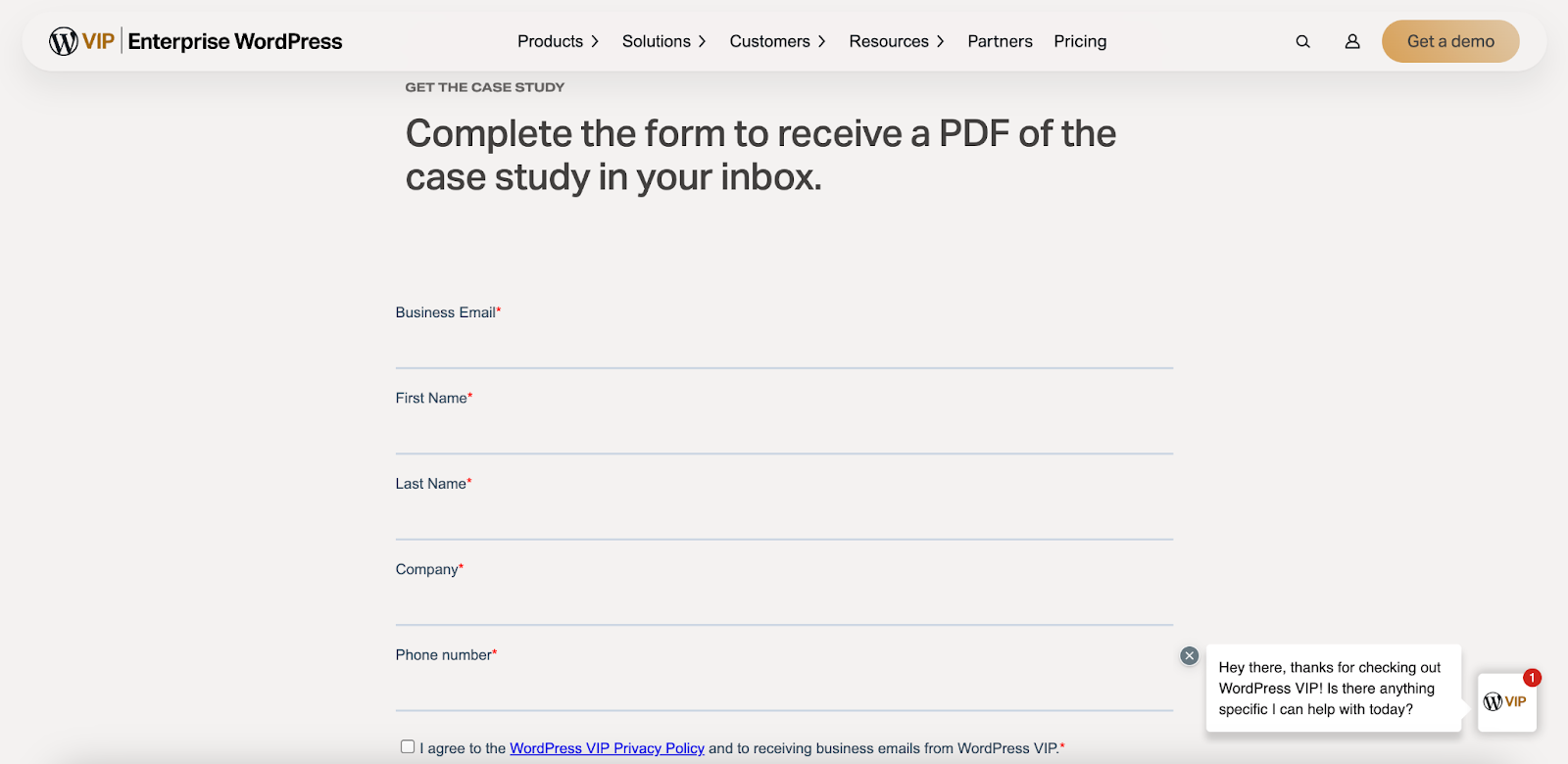Viewport: 1568px width, 764px height.
Task: Open the Customers menu
Action: pos(775,41)
